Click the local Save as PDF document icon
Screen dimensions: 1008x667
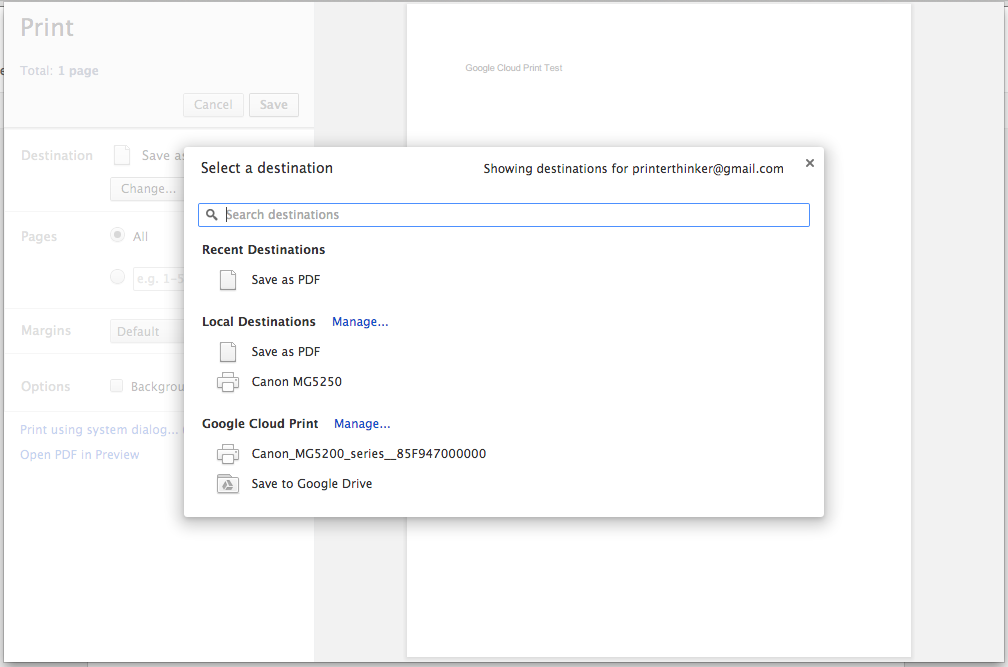[228, 352]
